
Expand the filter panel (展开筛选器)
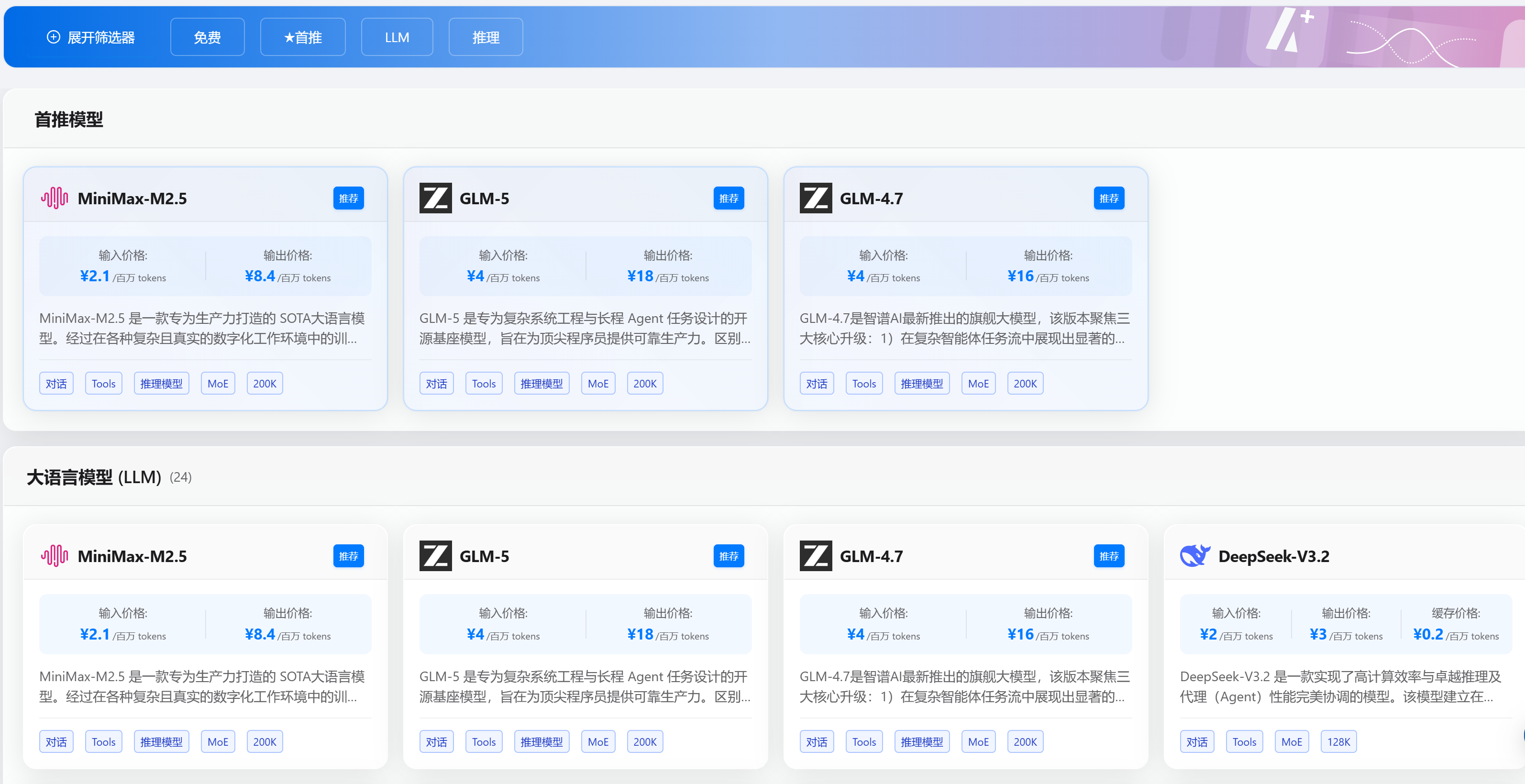(x=91, y=37)
